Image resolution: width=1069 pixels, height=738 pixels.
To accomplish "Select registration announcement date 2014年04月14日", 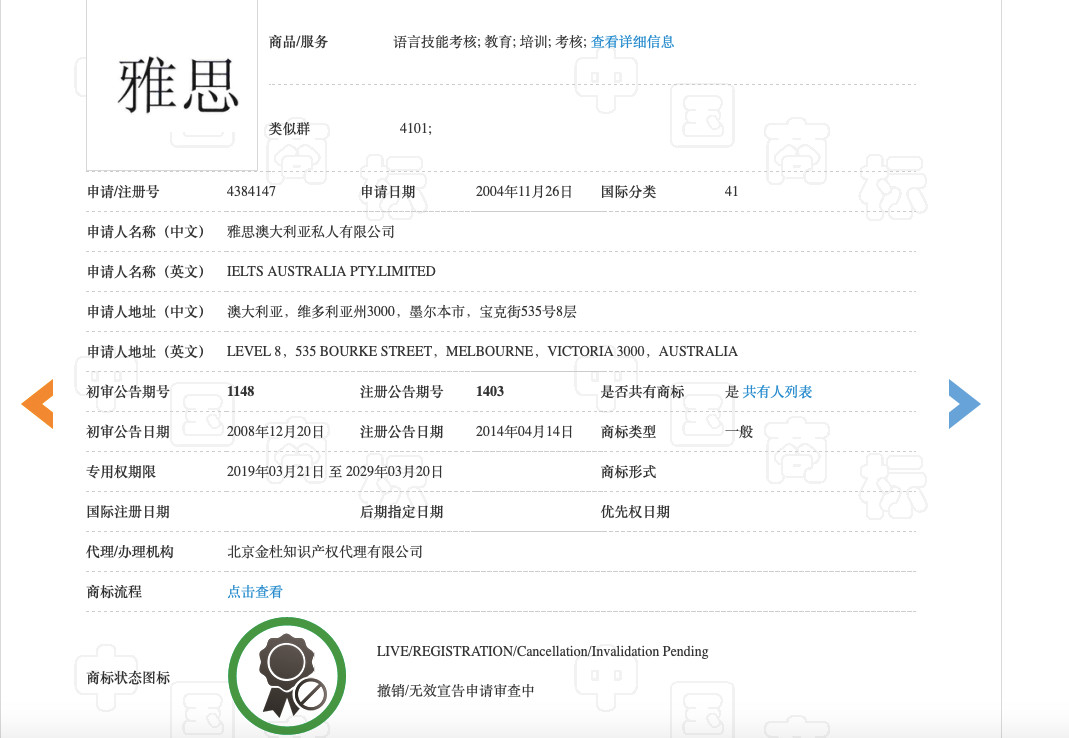I will (x=524, y=432).
